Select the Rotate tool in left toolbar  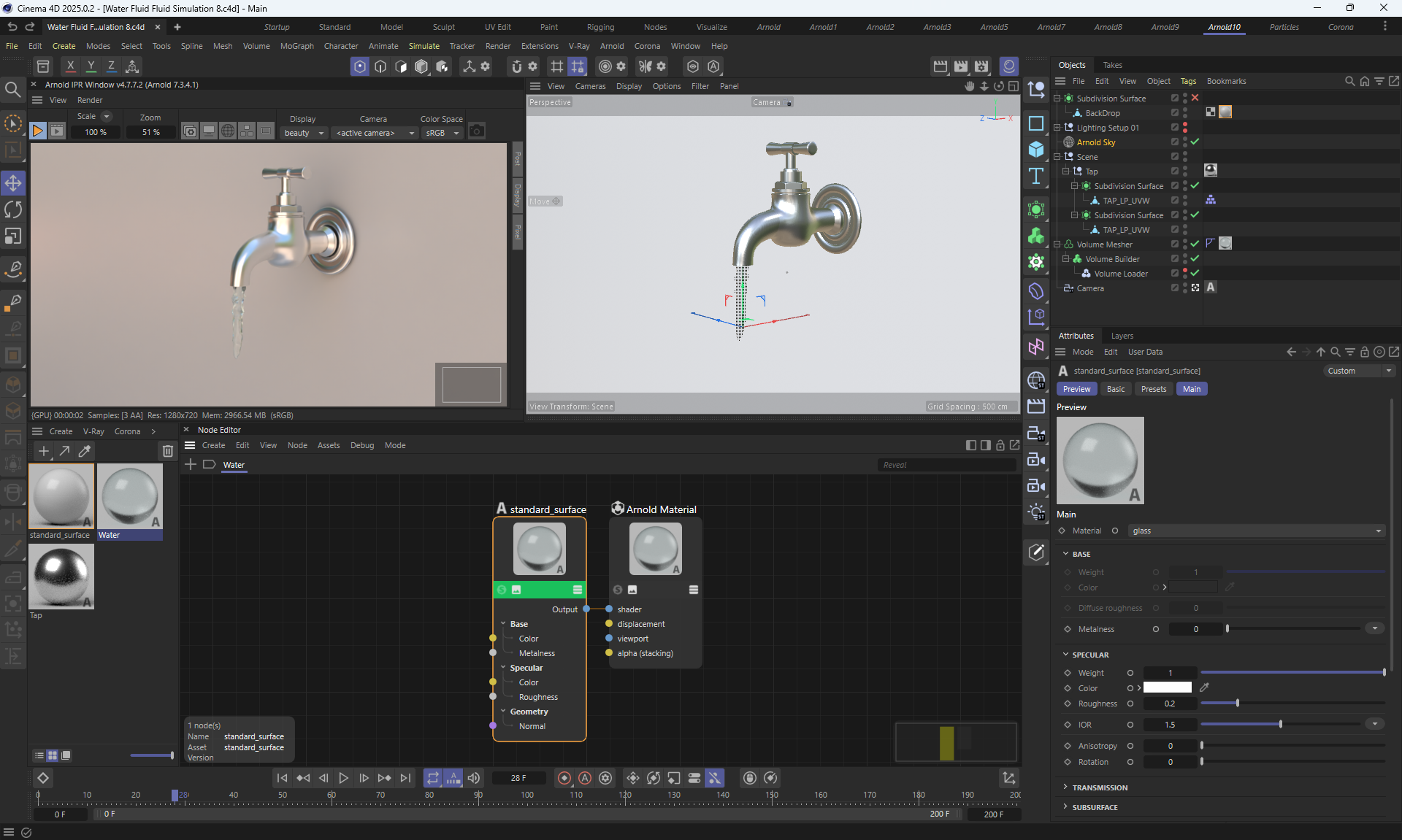pyautogui.click(x=13, y=210)
